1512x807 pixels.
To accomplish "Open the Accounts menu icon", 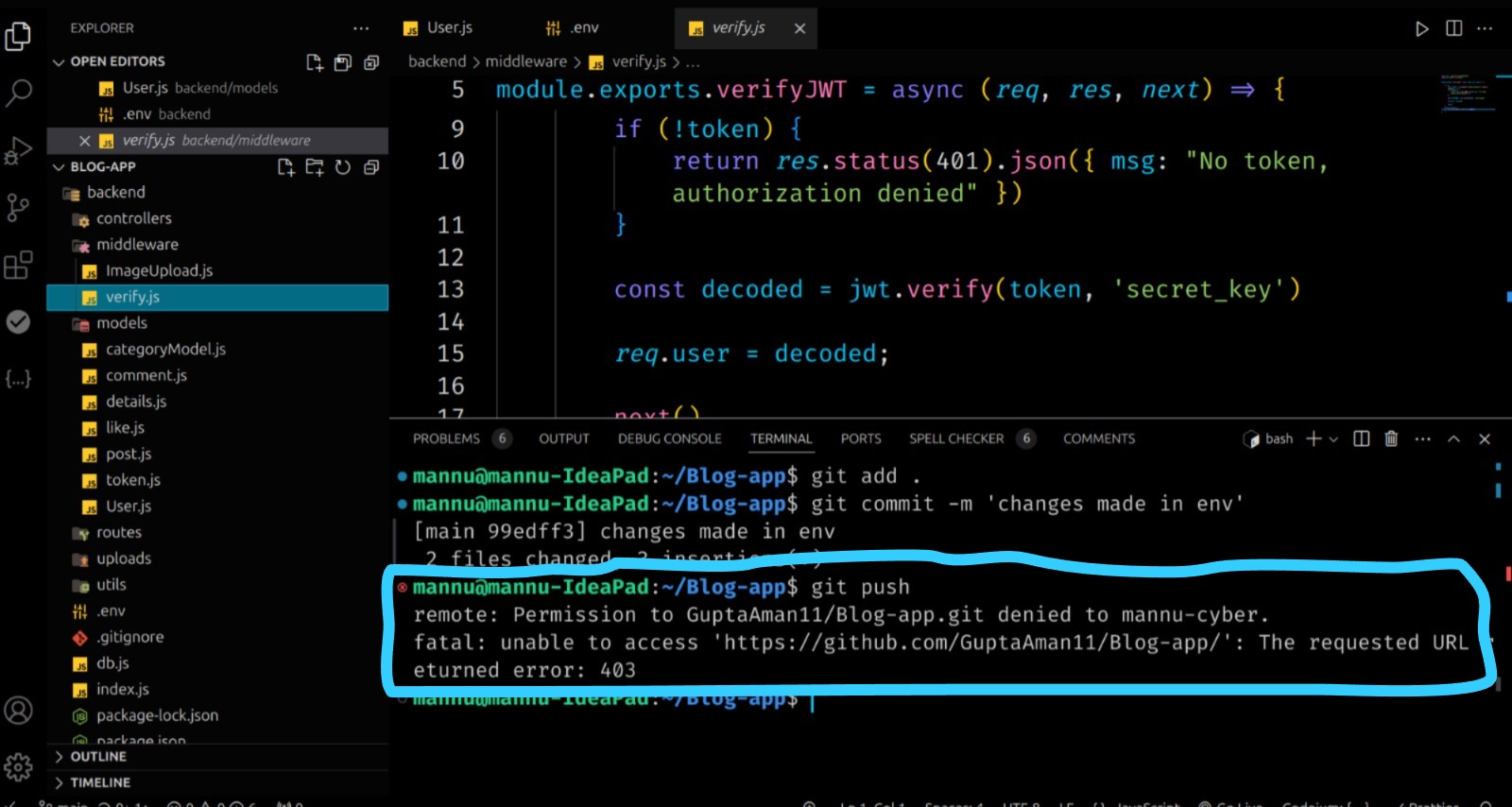I will click(18, 710).
